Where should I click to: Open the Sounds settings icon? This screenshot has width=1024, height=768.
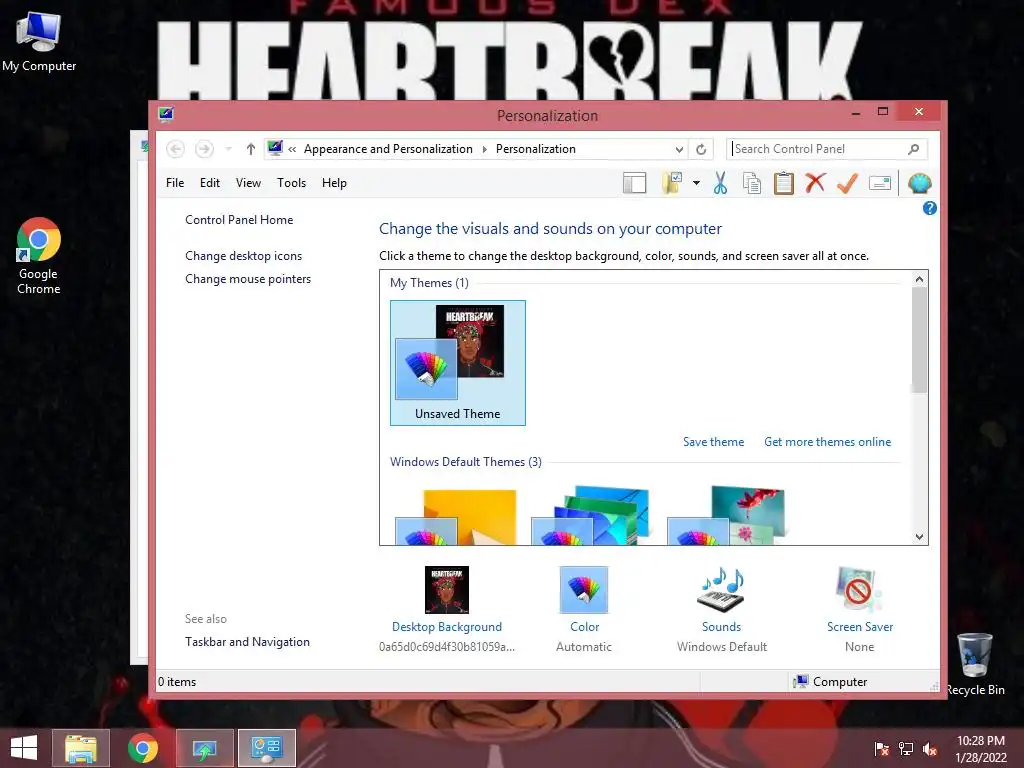point(721,590)
